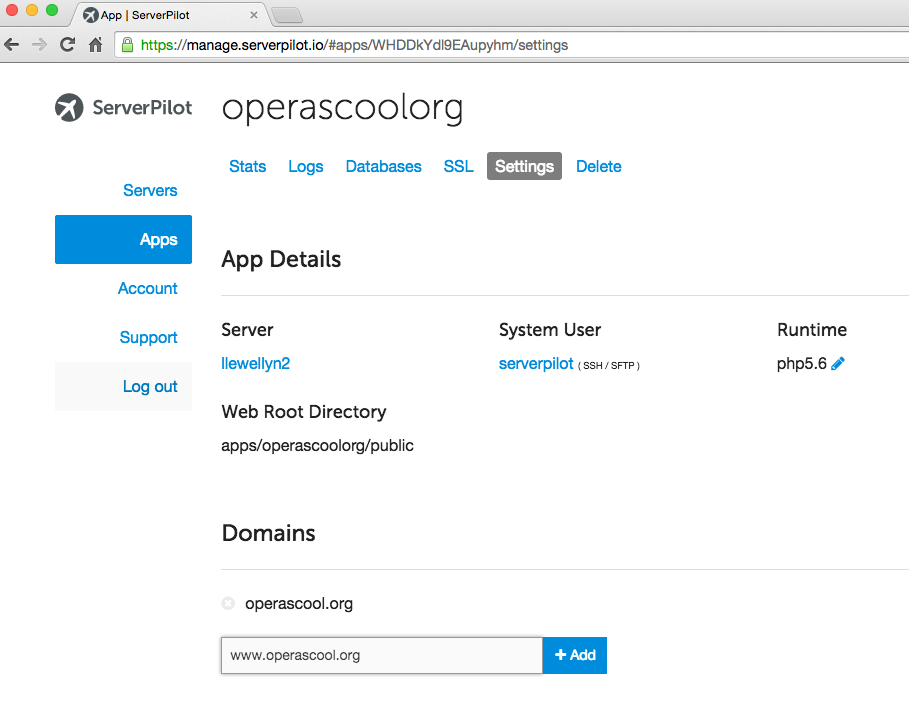
Task: Open the Stats tab
Action: coord(247,167)
